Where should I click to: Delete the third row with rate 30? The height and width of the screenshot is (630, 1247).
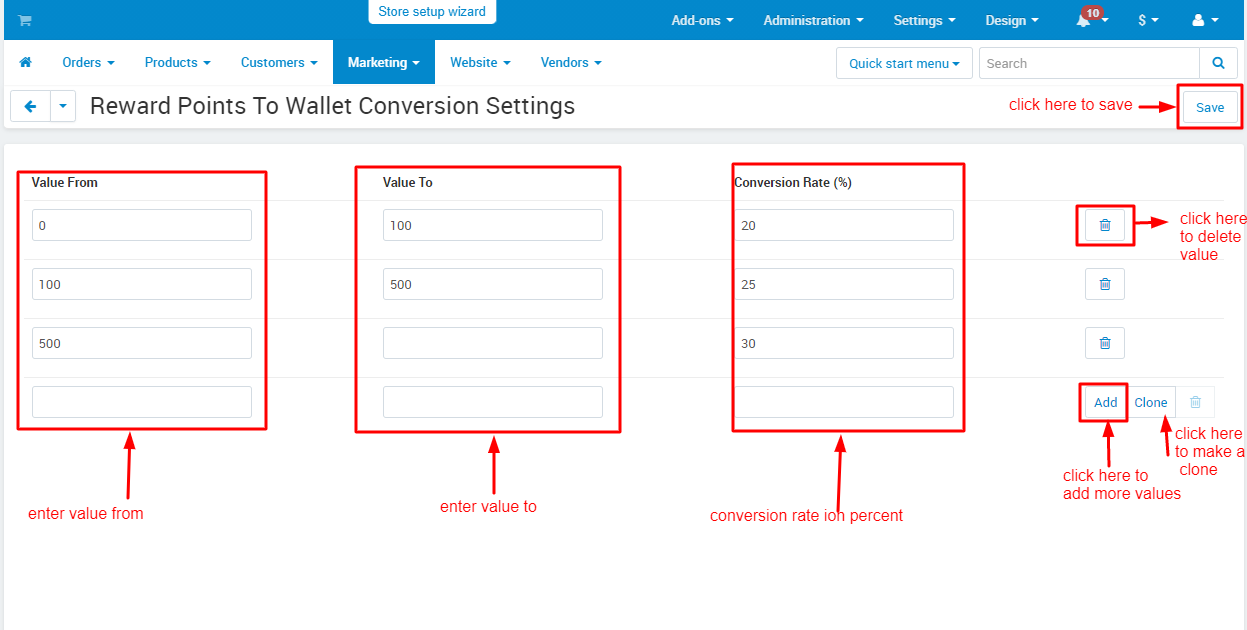(1104, 344)
